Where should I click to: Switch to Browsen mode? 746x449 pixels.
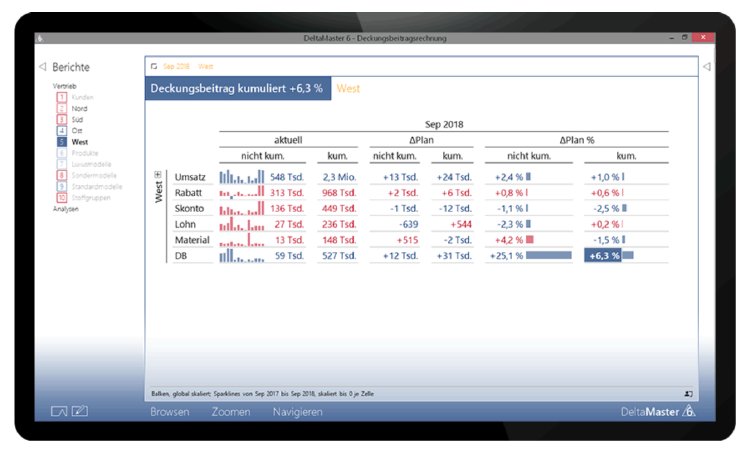170,412
